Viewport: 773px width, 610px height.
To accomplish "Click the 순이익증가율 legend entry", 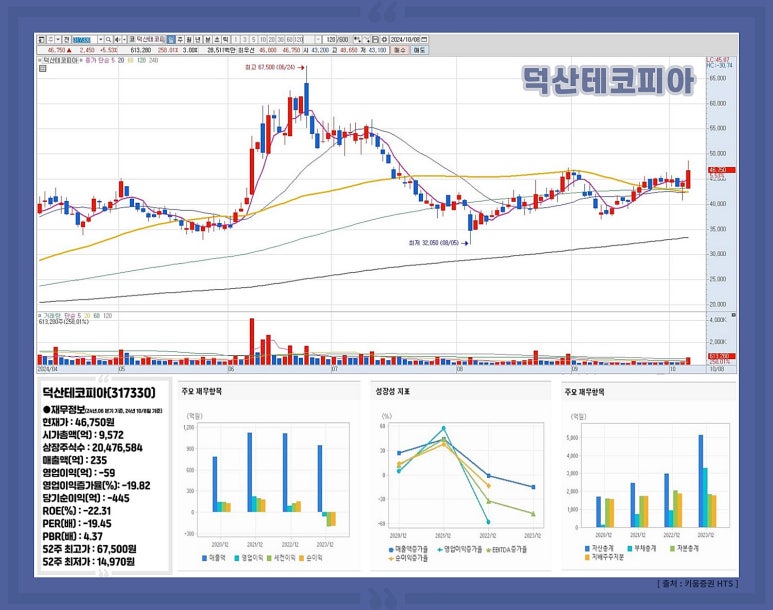I will tap(408, 559).
